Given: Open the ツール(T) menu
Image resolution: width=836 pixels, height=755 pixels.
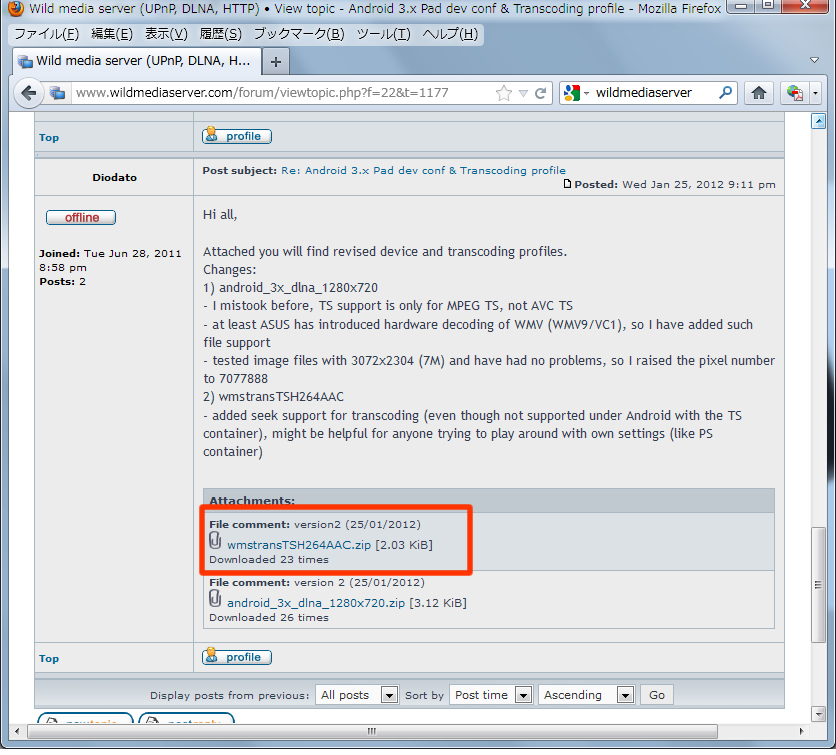Looking at the screenshot, I should tap(383, 34).
